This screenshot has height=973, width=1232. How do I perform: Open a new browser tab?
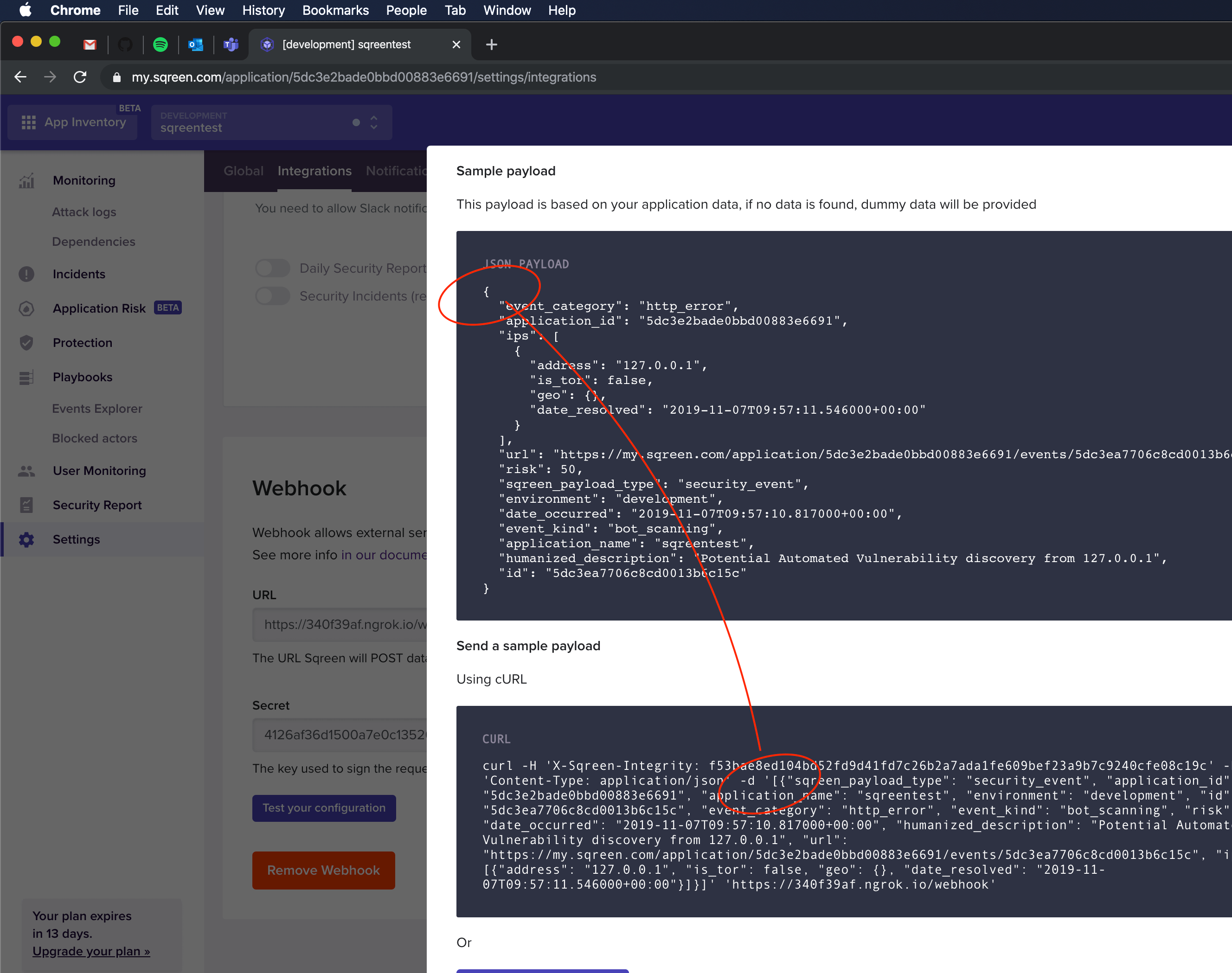coord(491,45)
